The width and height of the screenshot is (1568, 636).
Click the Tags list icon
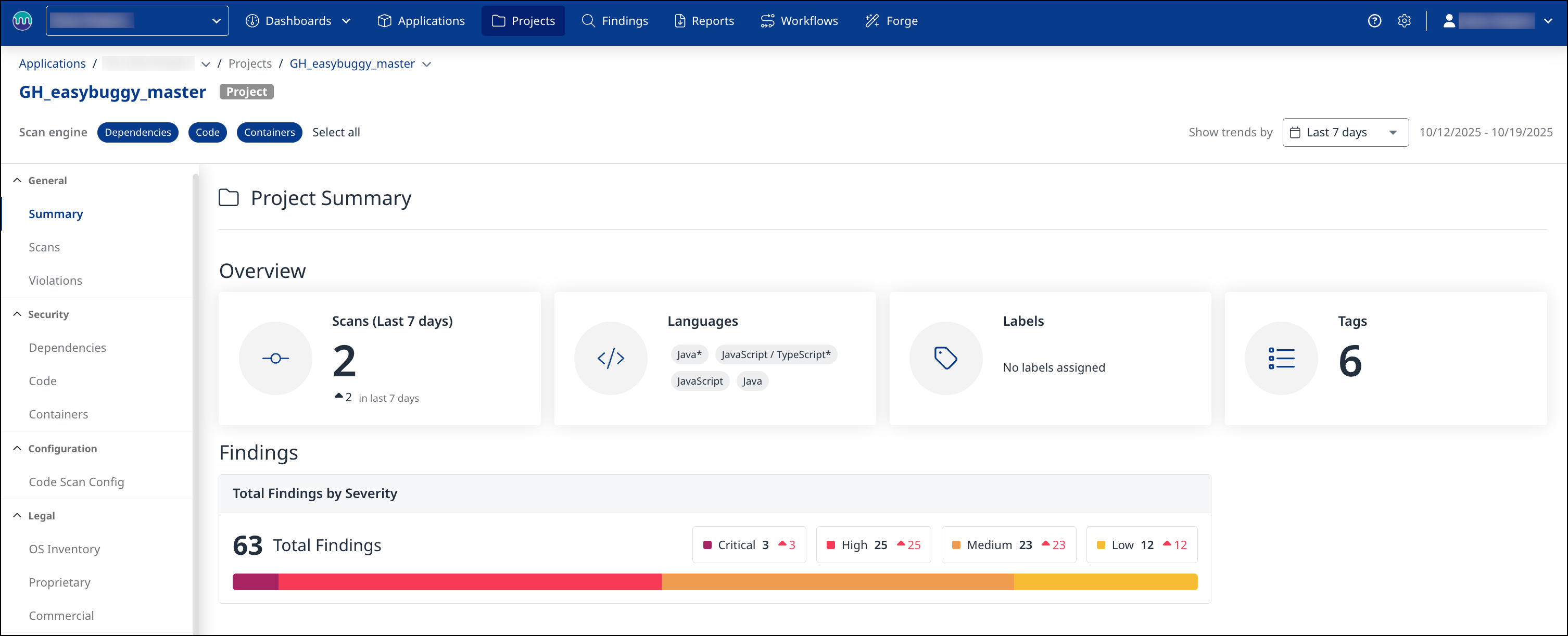(1281, 359)
